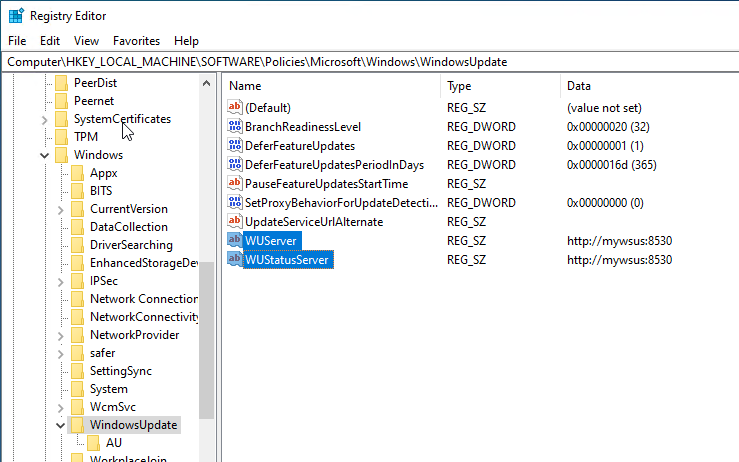Expand the CurrentVersion key
This screenshot has height=462, width=739.
60,210
